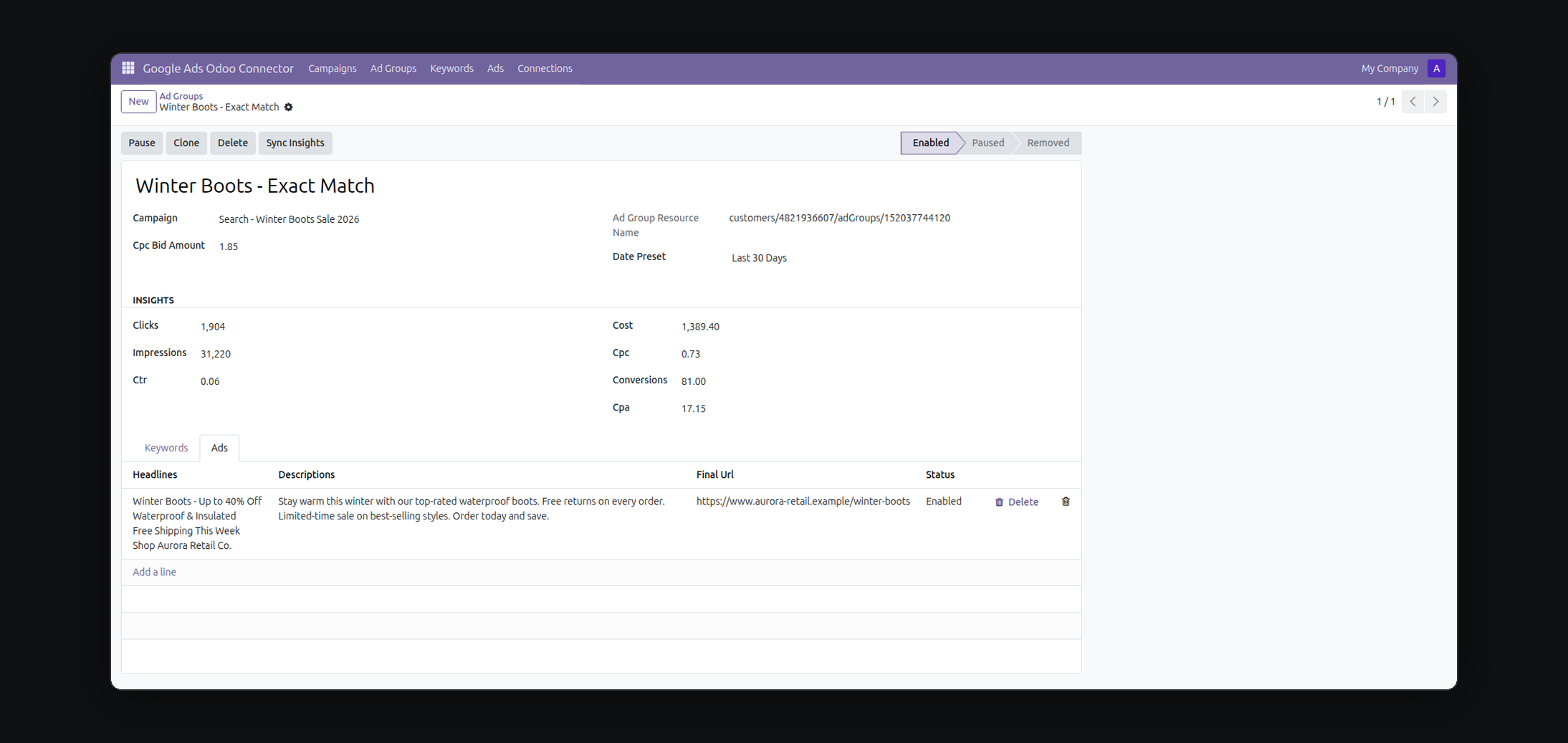
Task: Sort by Headlines column header
Action: (155, 475)
